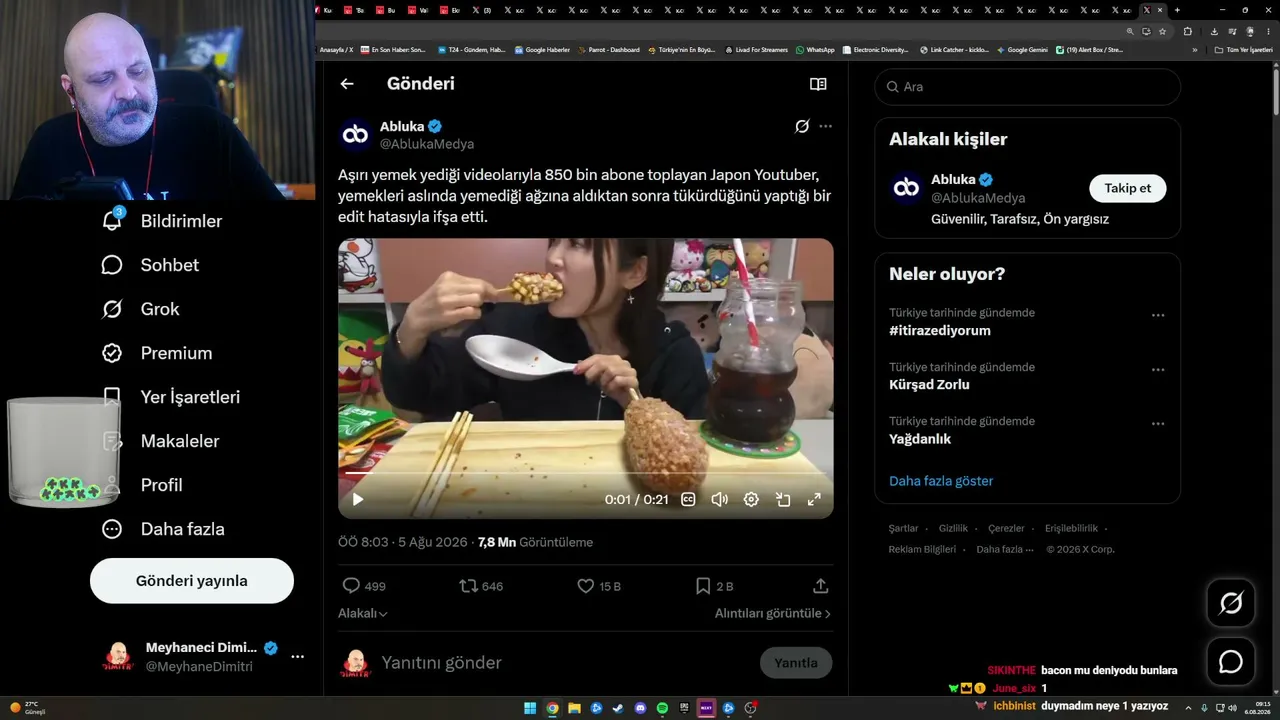Switch the video to picture-in-picture

click(783, 499)
